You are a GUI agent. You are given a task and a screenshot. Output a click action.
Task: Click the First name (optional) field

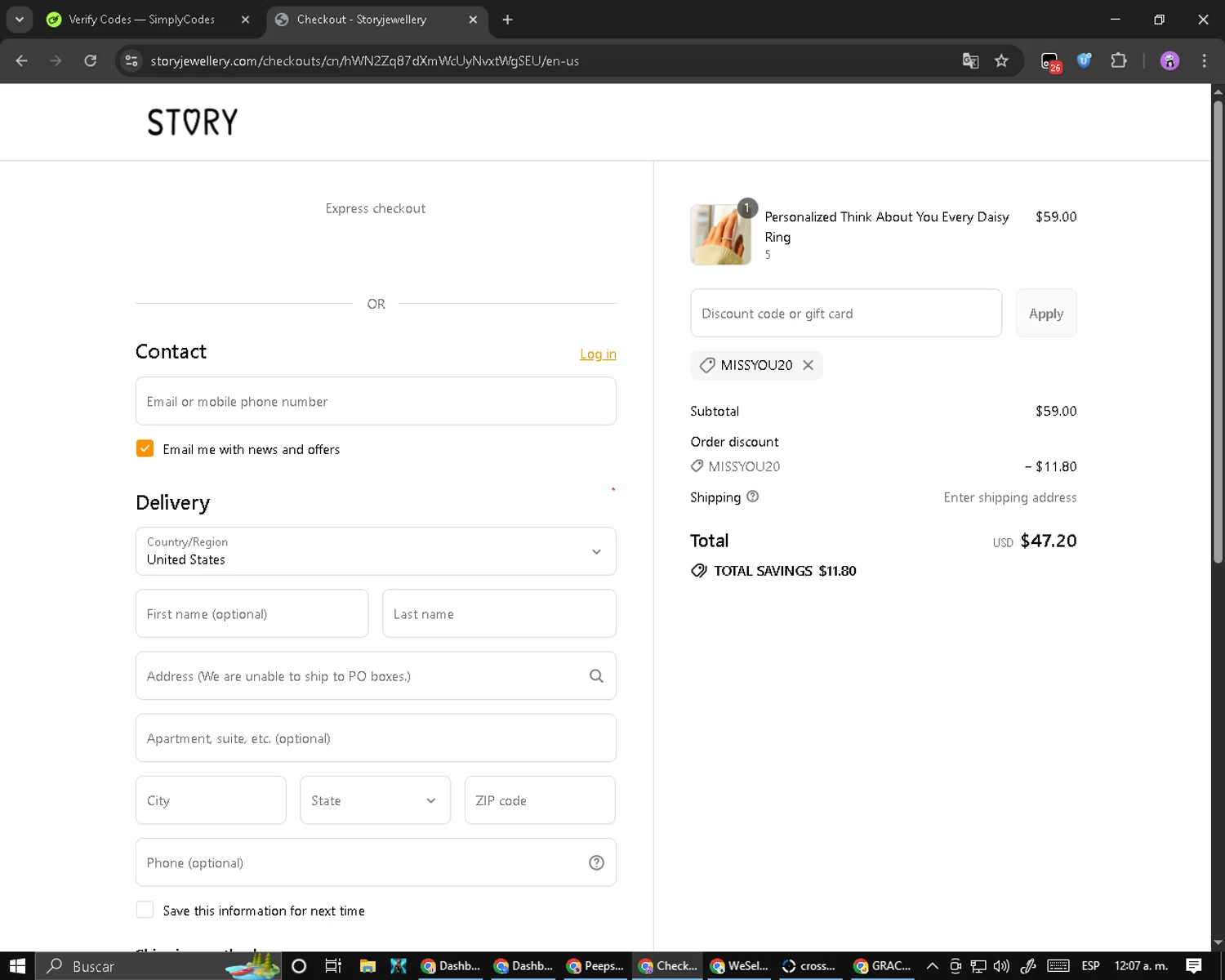[x=252, y=613]
